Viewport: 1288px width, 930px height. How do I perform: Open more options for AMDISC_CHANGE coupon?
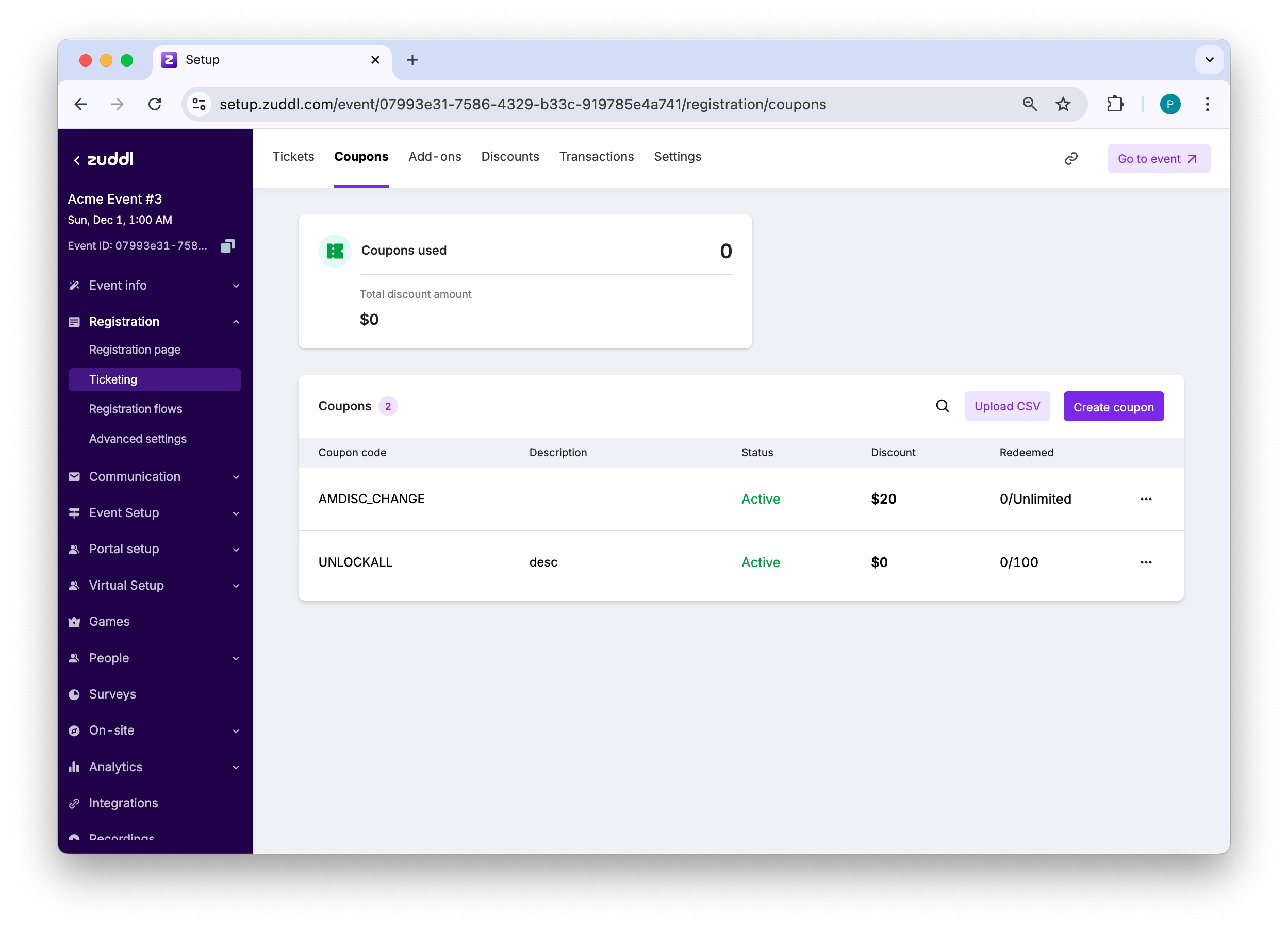[x=1146, y=499]
